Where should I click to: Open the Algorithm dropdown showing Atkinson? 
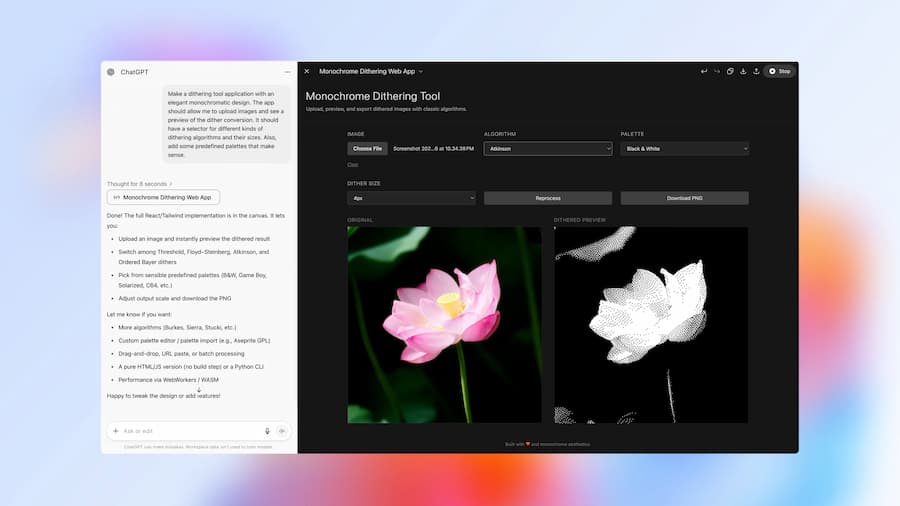[548, 148]
